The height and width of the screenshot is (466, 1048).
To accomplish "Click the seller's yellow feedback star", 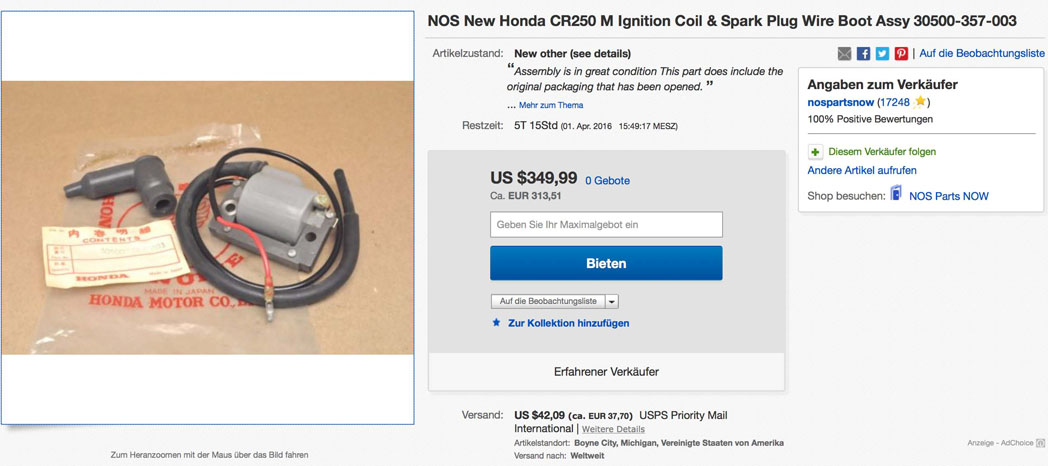I will point(920,102).
